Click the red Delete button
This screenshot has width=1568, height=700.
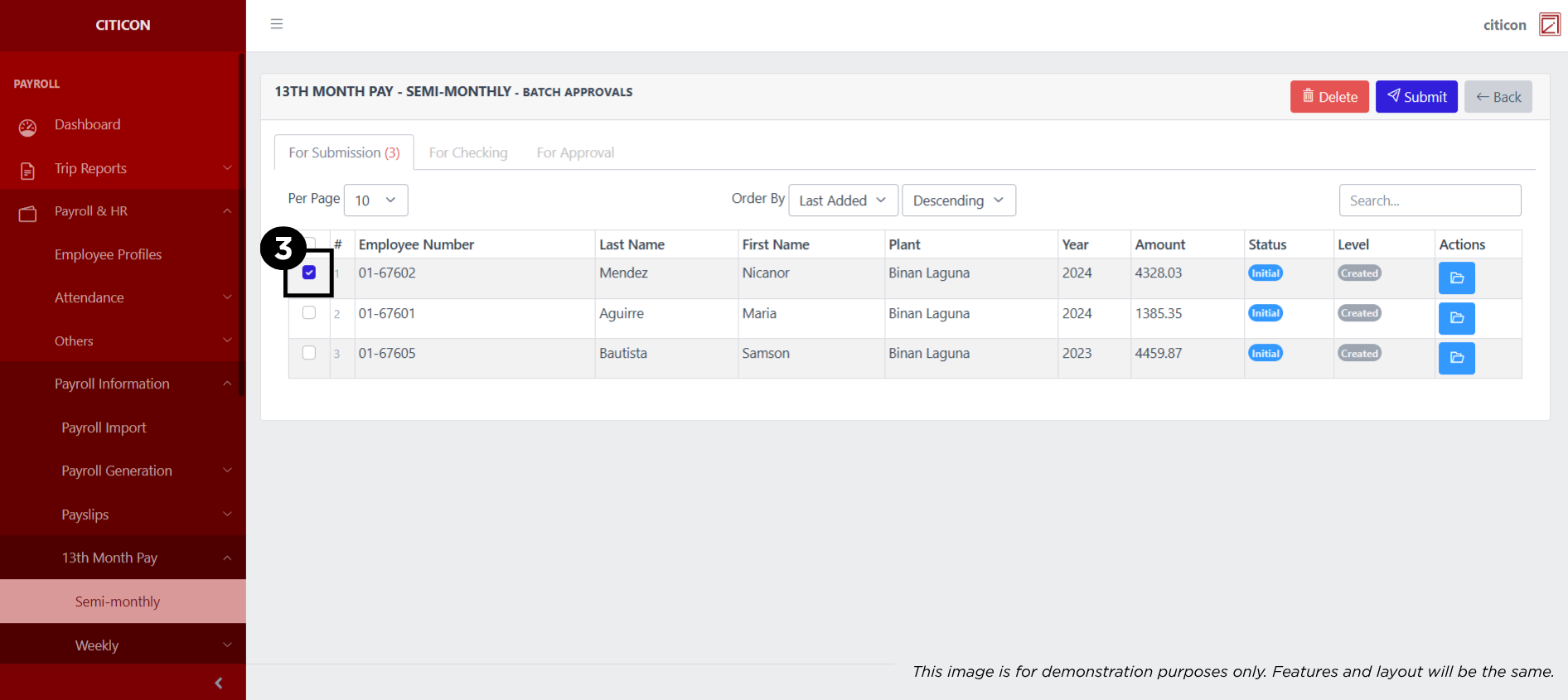[x=1328, y=97]
